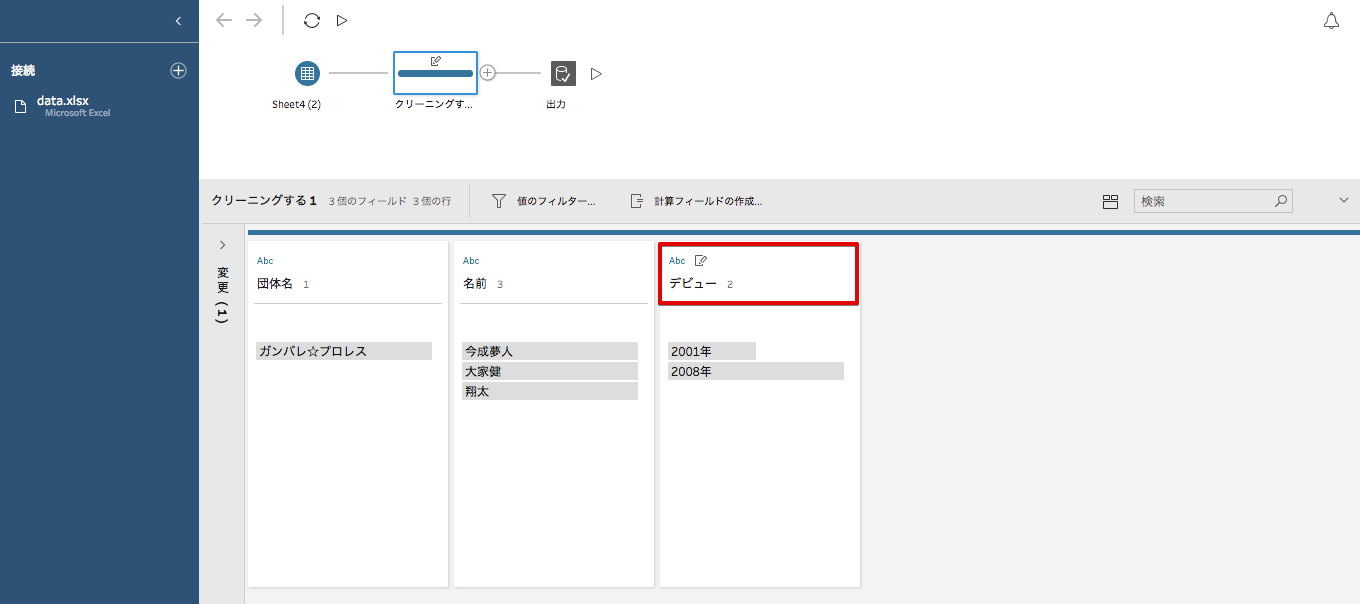The image size is (1360, 604).
Task: Click 計算フィールドの作成 to create a calculated field
Action: (697, 200)
